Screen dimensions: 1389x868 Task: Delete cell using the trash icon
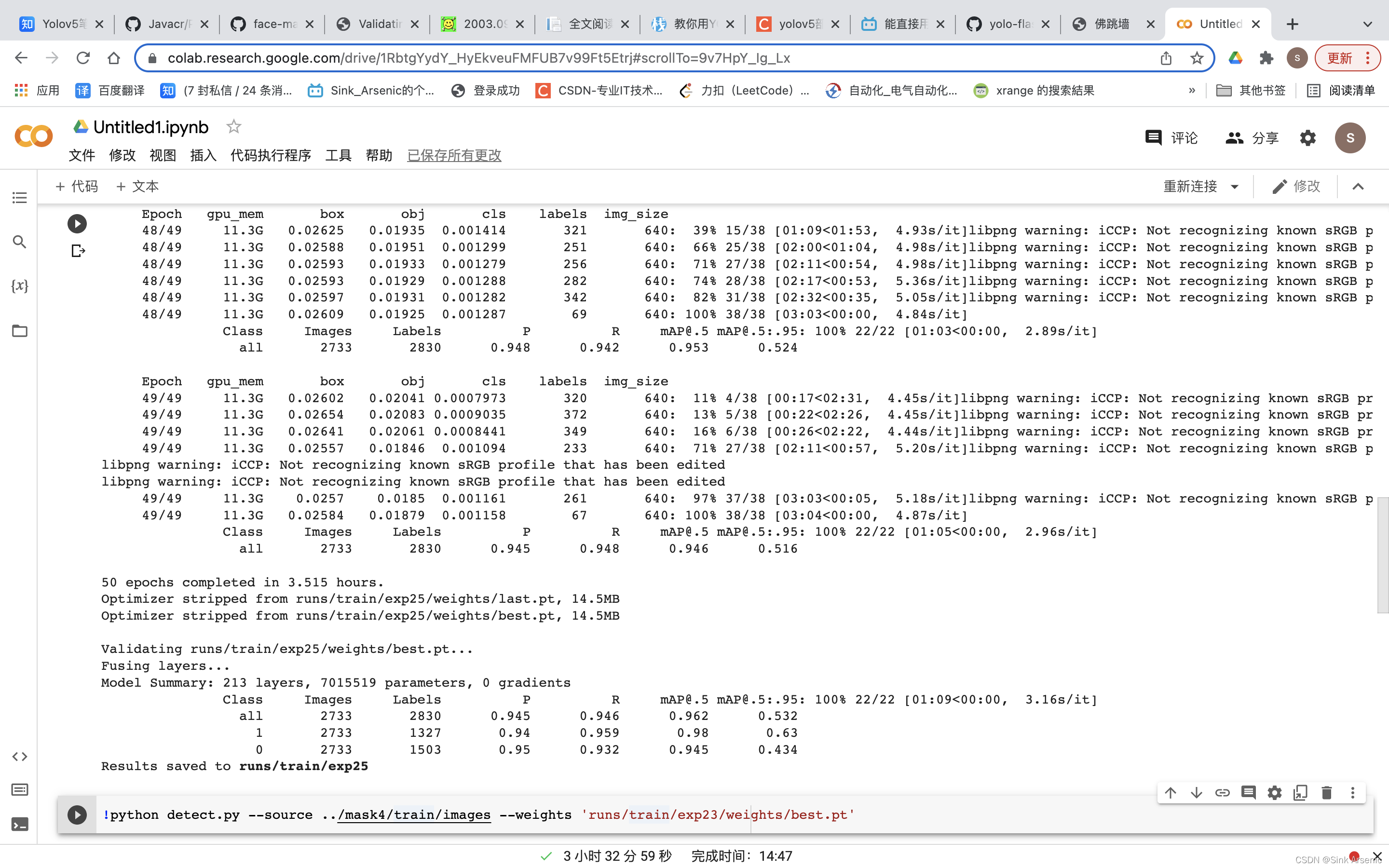coord(1326,793)
